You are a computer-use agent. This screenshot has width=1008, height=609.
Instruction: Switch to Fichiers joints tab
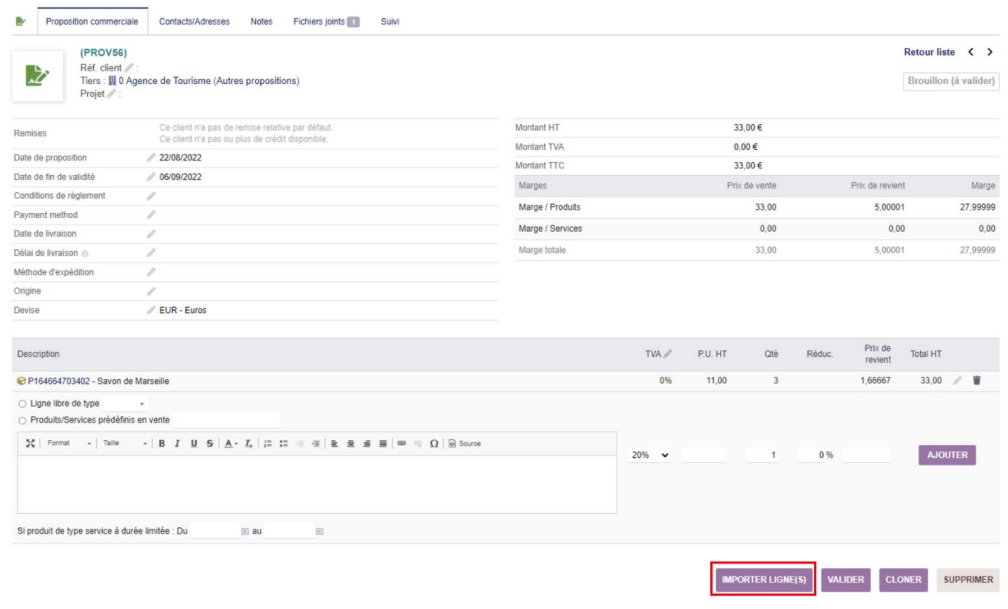coord(326,21)
